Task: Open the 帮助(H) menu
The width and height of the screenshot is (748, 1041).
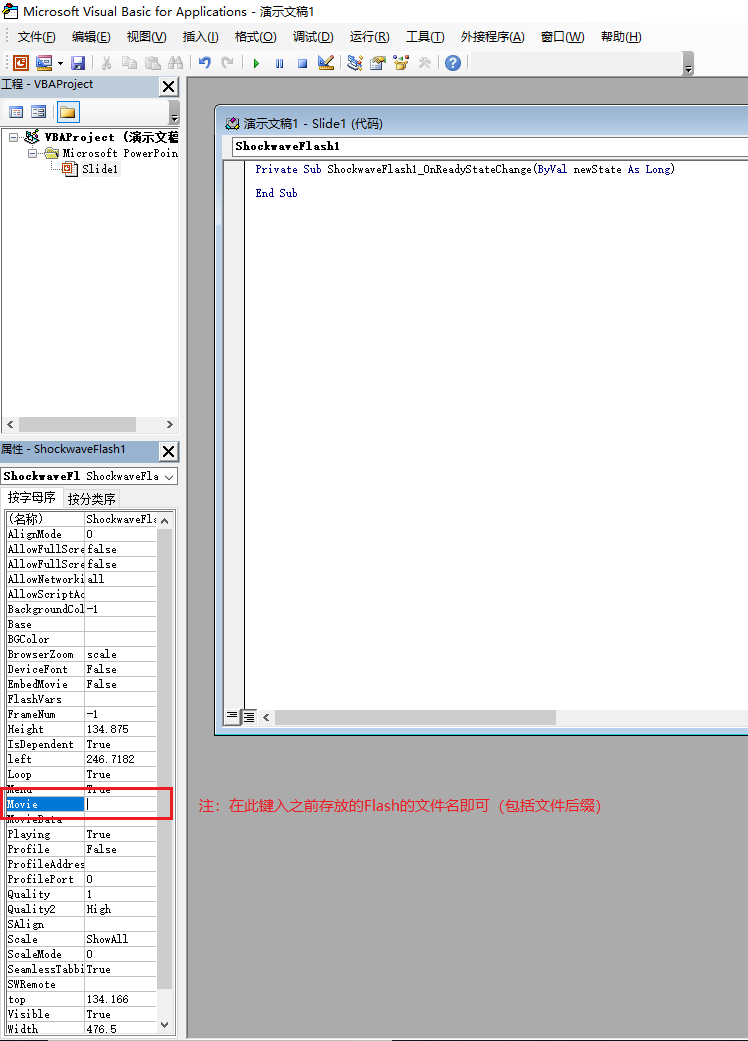Action: click(621, 37)
